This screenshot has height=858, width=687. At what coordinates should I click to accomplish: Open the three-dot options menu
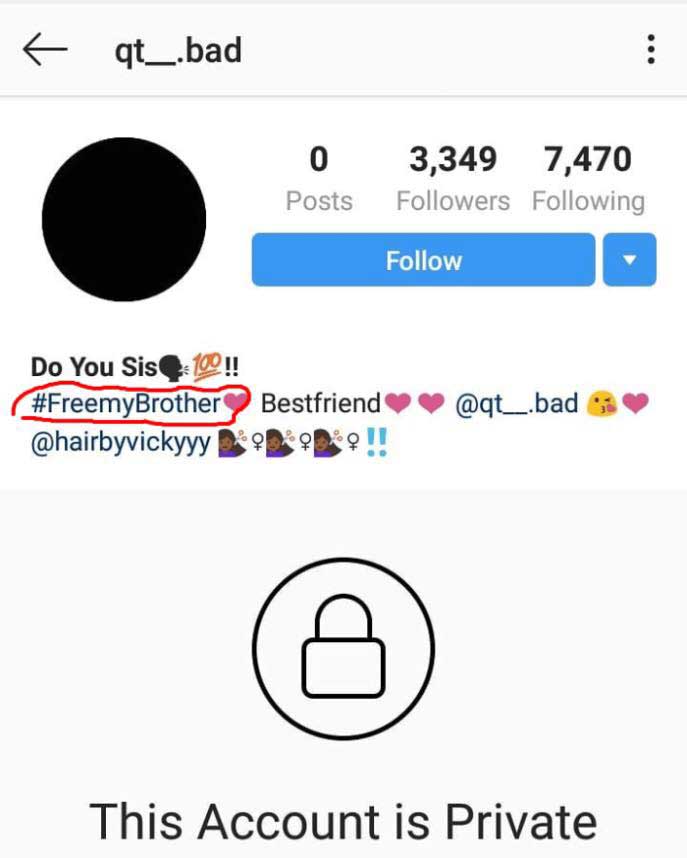coord(650,49)
